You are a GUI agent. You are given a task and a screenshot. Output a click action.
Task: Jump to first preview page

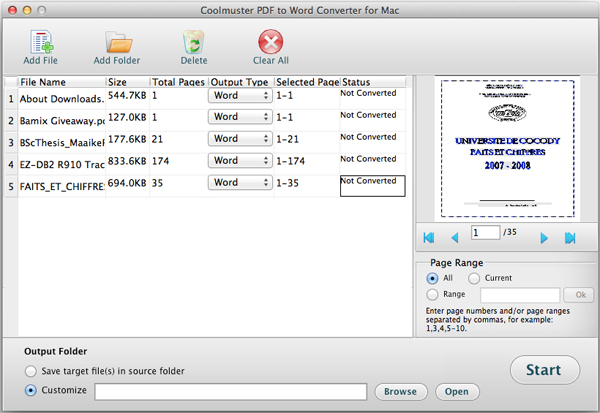click(x=429, y=238)
